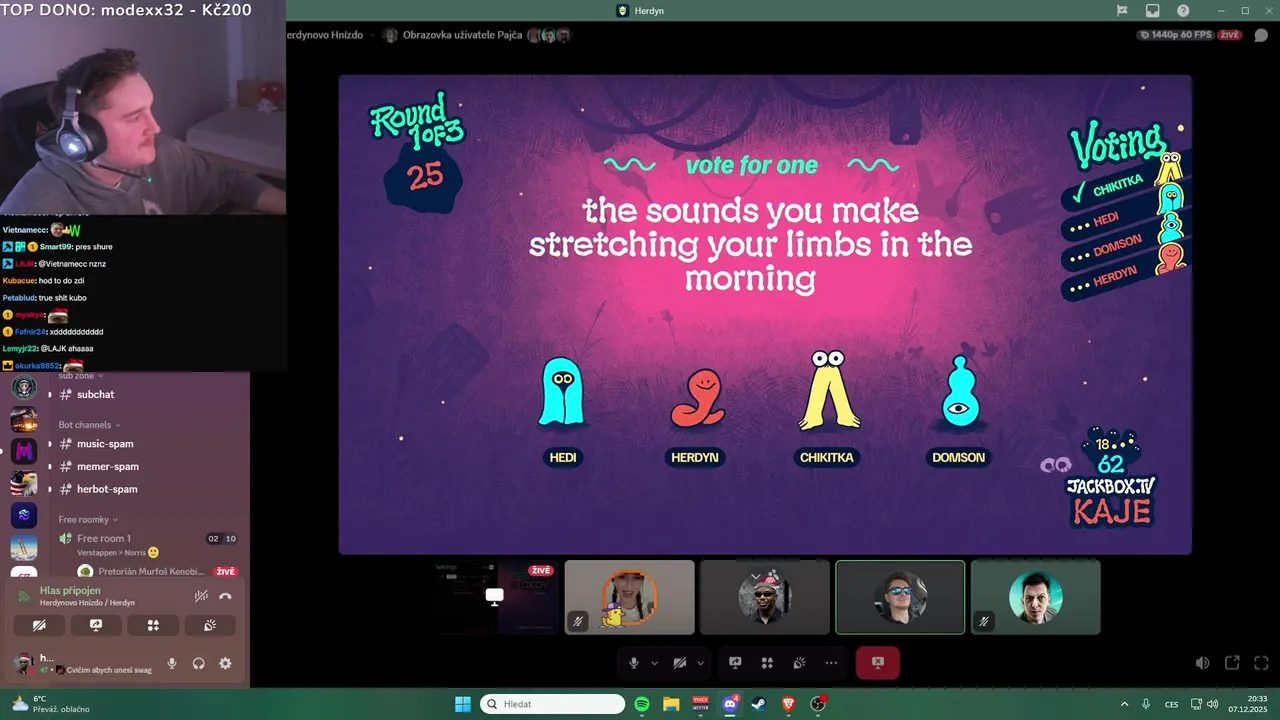Open Discord inbox icon in title bar
Image resolution: width=1280 pixels, height=720 pixels.
coord(1153,10)
